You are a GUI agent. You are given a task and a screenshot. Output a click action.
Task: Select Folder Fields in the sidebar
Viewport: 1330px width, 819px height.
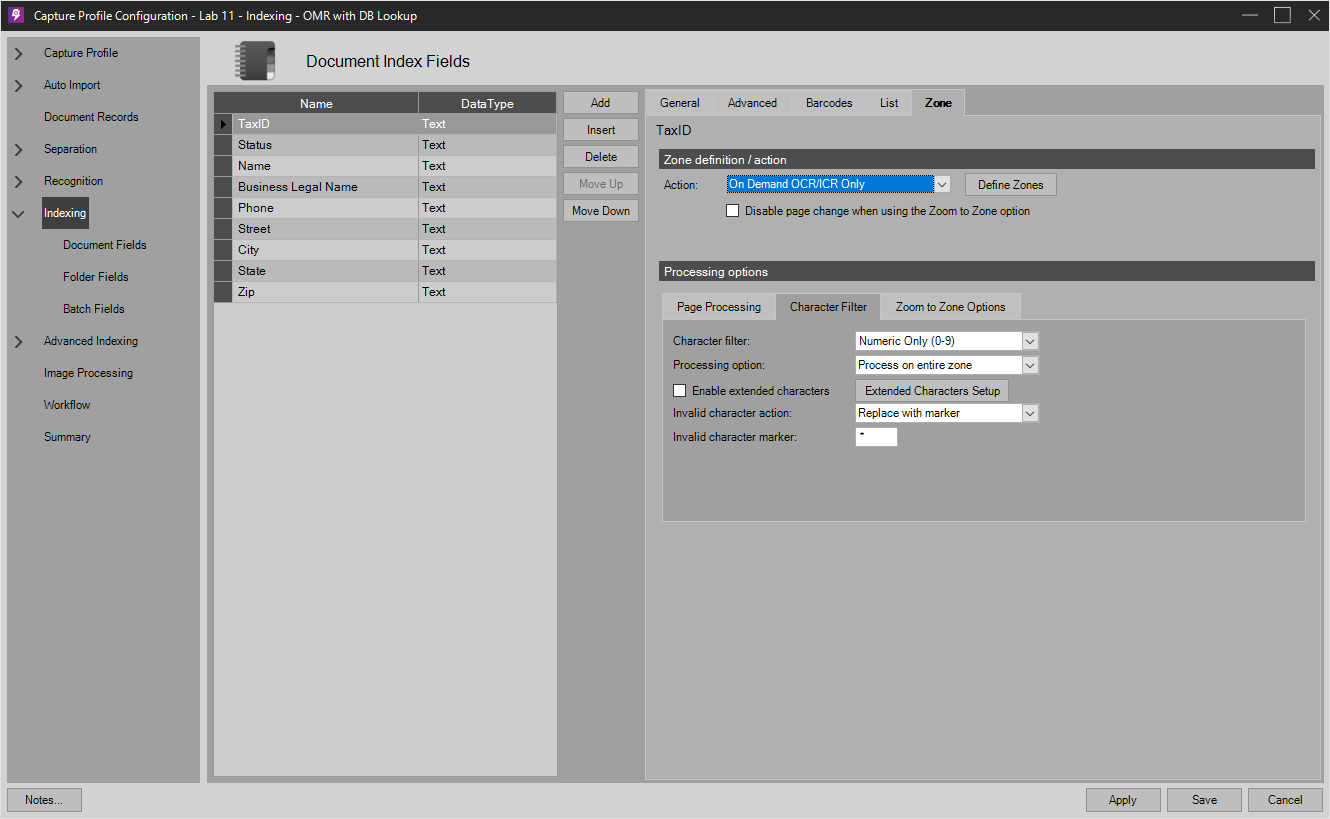(x=95, y=276)
